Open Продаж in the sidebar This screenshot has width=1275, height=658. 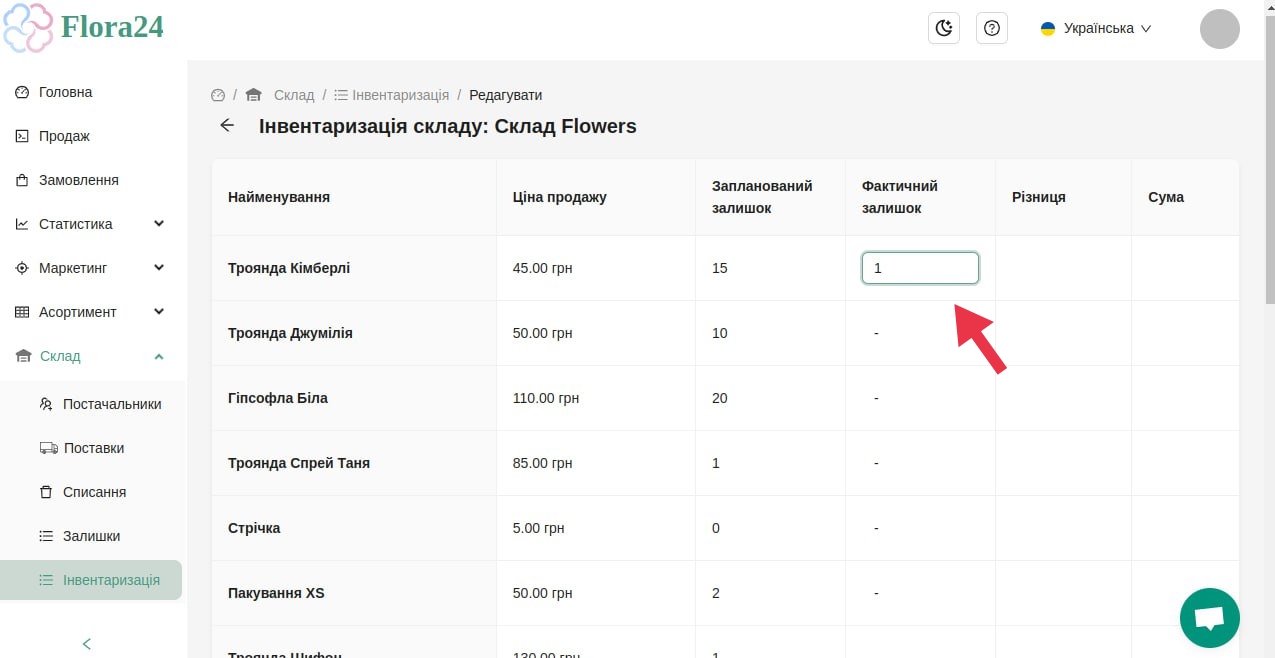pyautogui.click(x=93, y=136)
